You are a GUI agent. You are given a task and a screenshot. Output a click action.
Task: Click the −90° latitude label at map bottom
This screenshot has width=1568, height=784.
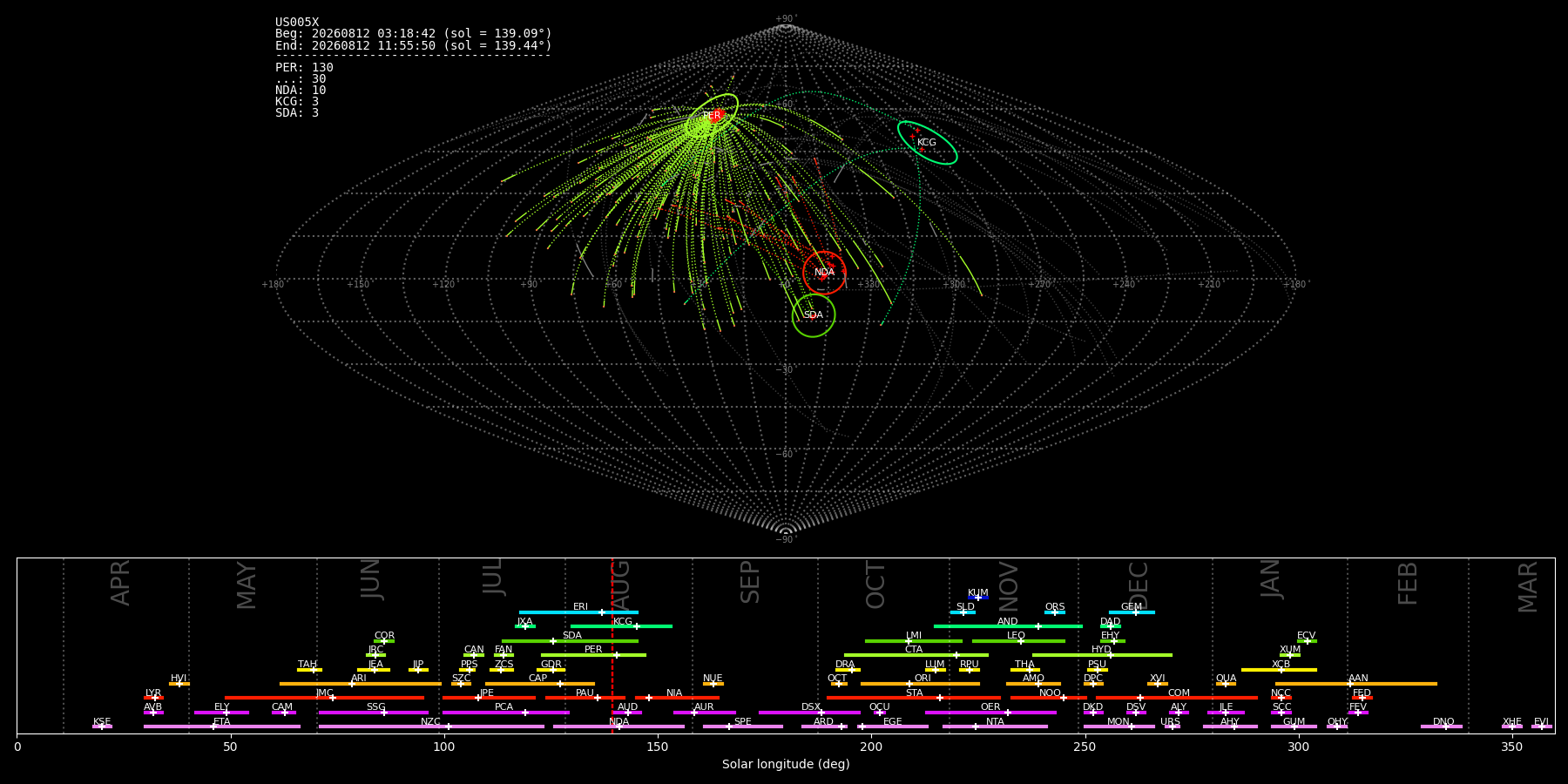pyautogui.click(x=786, y=540)
